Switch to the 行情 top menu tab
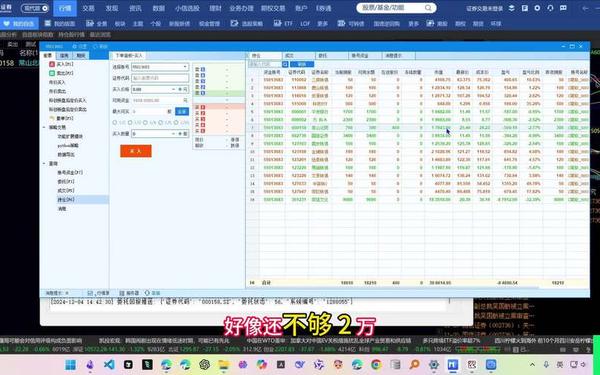 tap(65, 8)
